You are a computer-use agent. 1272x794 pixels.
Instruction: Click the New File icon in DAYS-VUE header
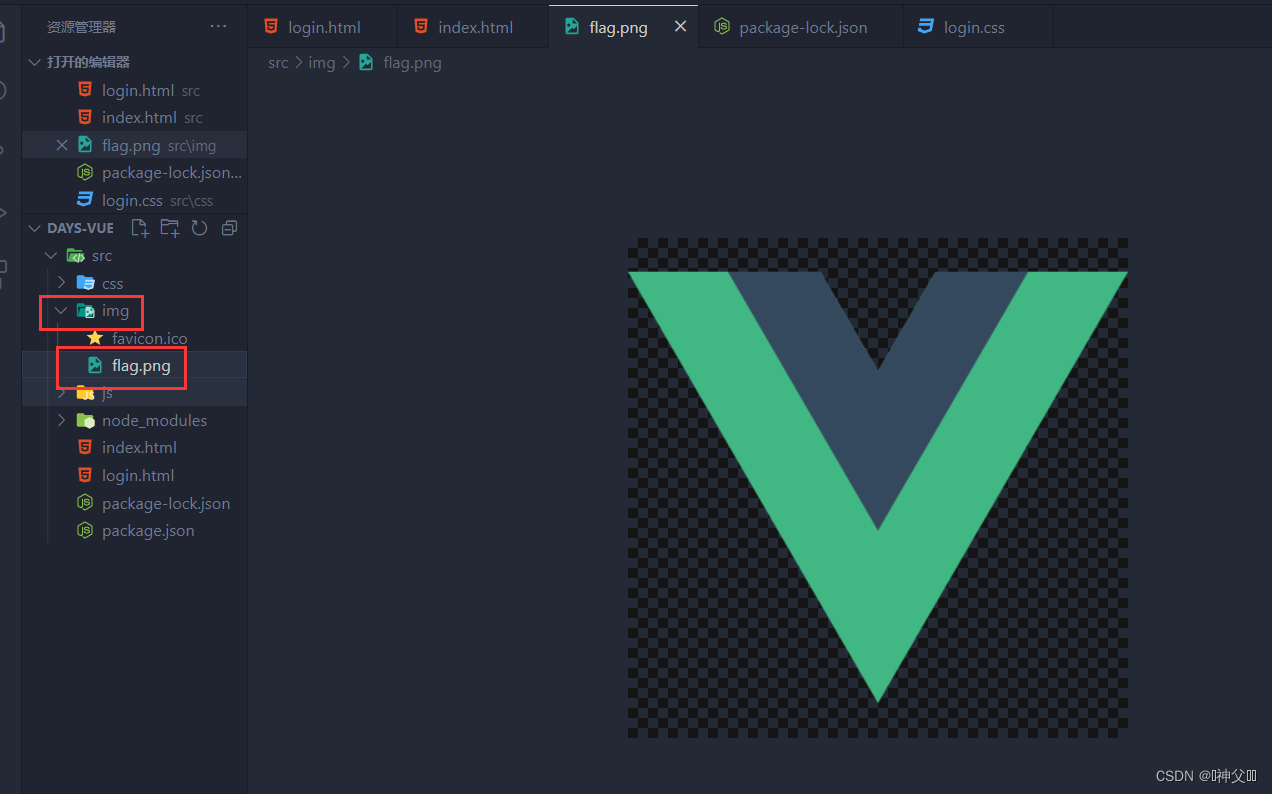point(140,228)
